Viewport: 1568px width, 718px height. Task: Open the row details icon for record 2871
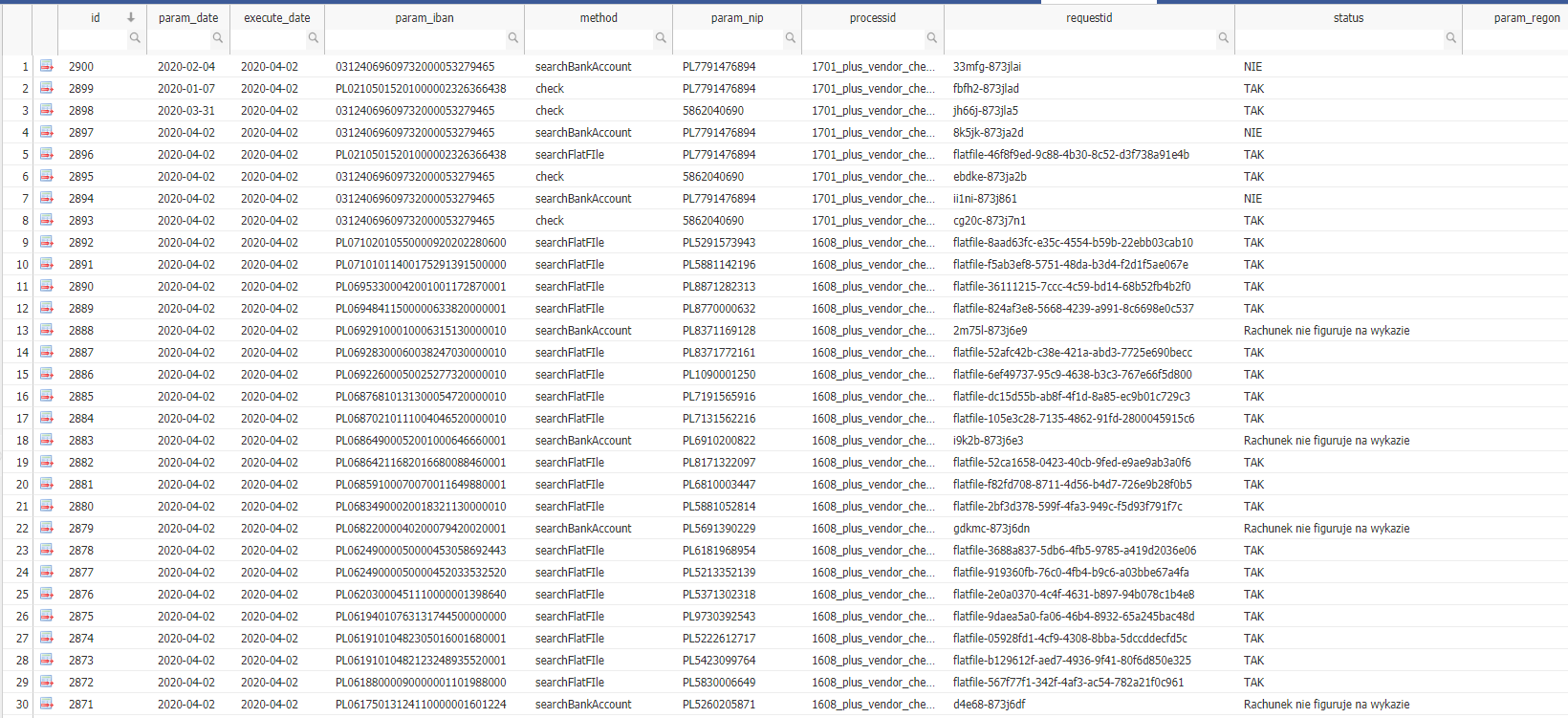click(46, 705)
